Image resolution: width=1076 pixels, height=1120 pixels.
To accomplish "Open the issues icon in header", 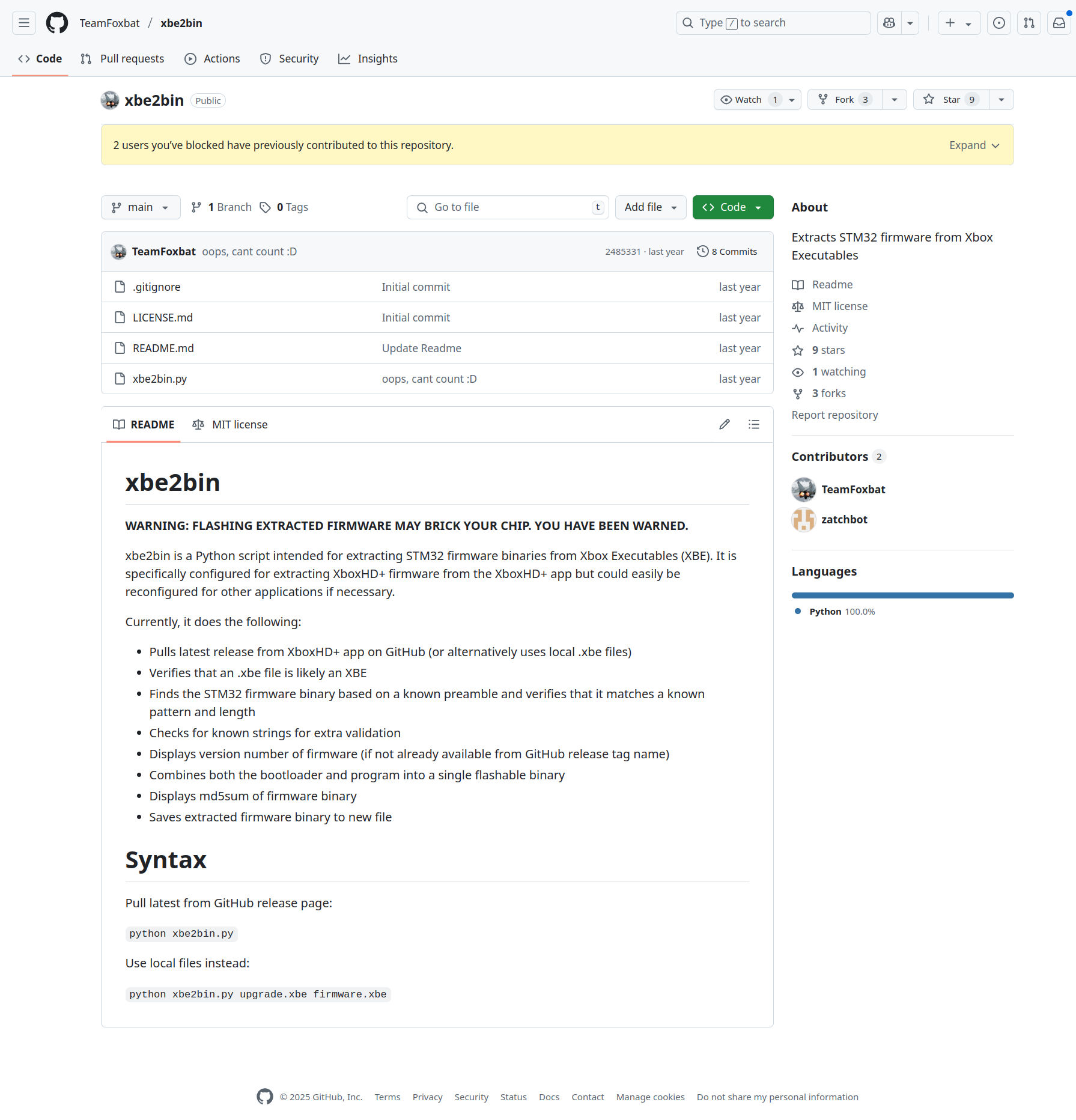I will (x=999, y=23).
